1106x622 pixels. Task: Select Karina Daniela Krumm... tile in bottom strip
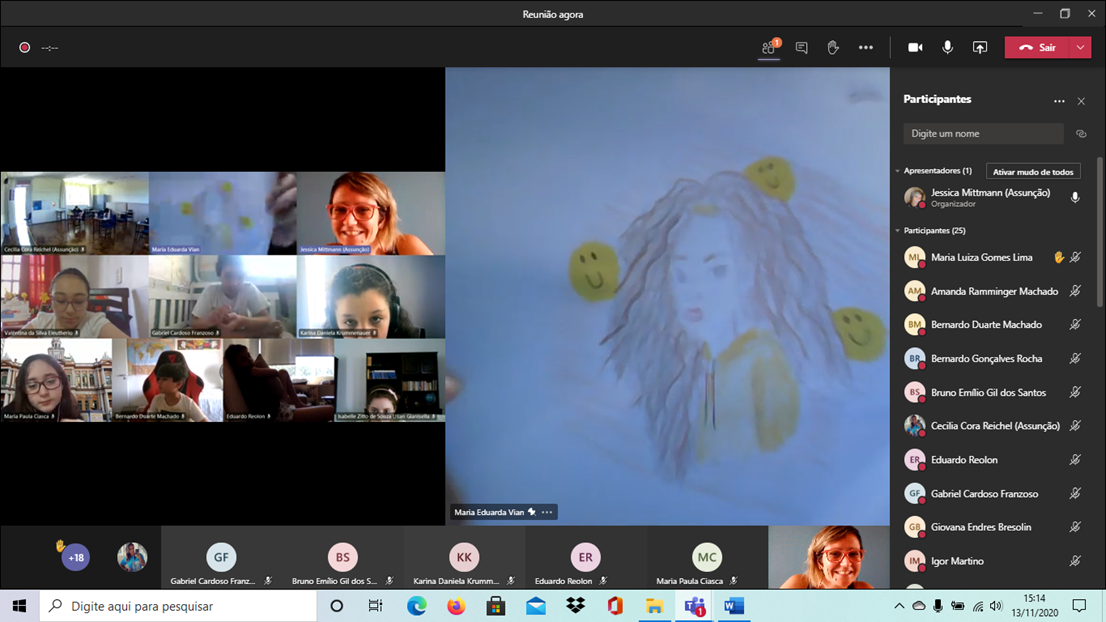click(464, 557)
